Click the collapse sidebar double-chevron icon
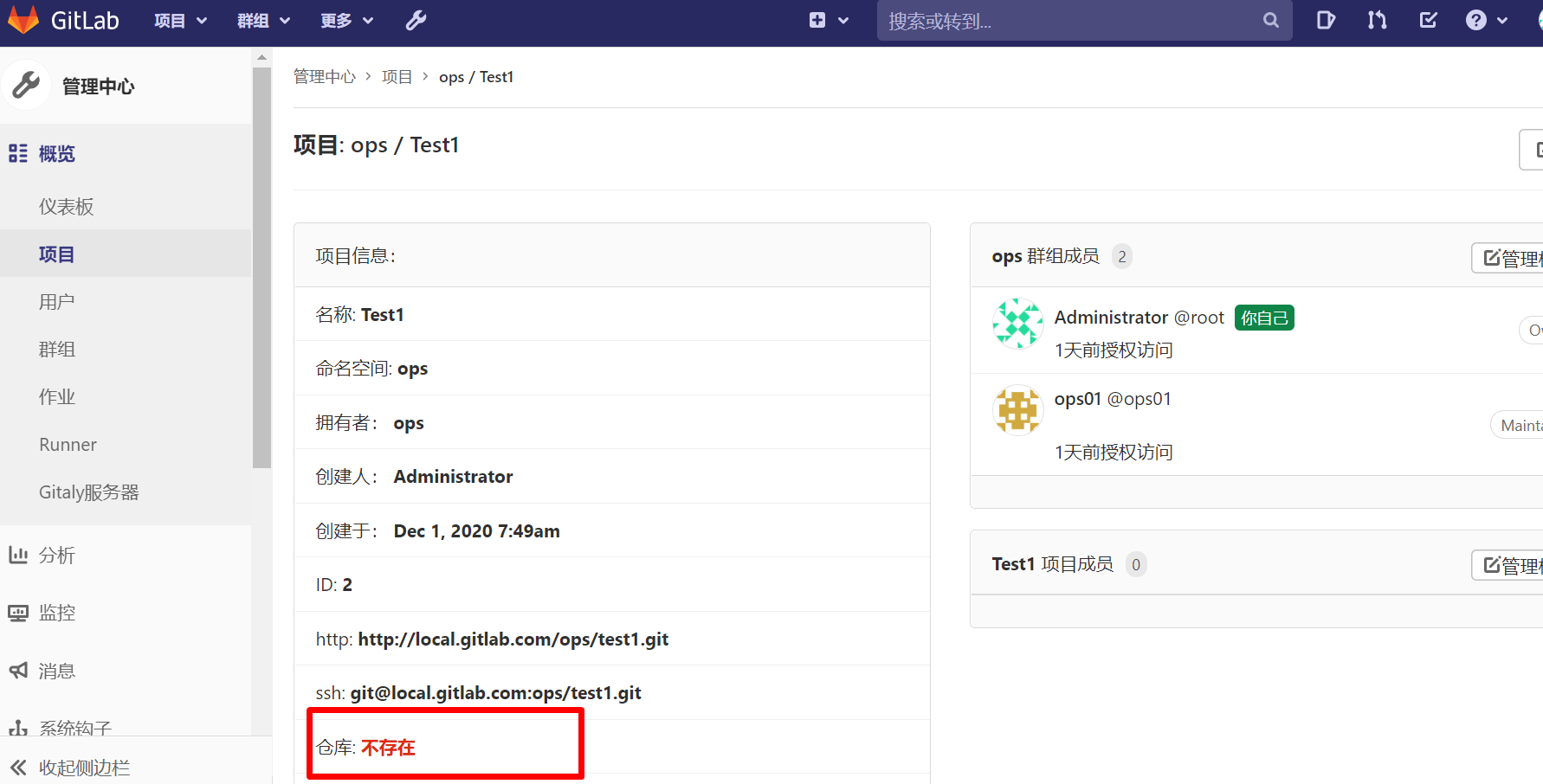The height and width of the screenshot is (784, 1543). click(x=18, y=767)
